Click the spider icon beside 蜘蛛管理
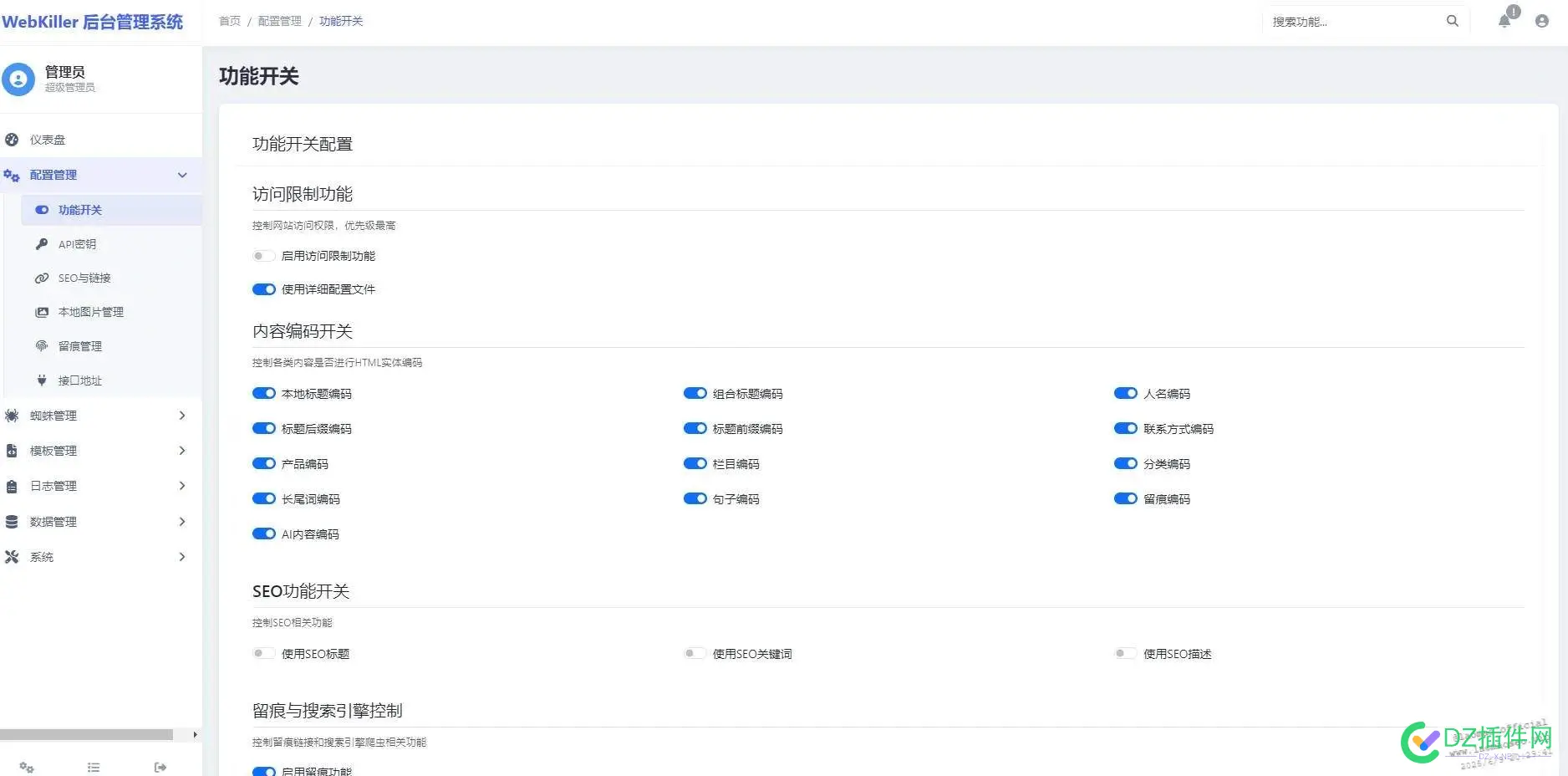The image size is (1568, 776). pos(12,416)
